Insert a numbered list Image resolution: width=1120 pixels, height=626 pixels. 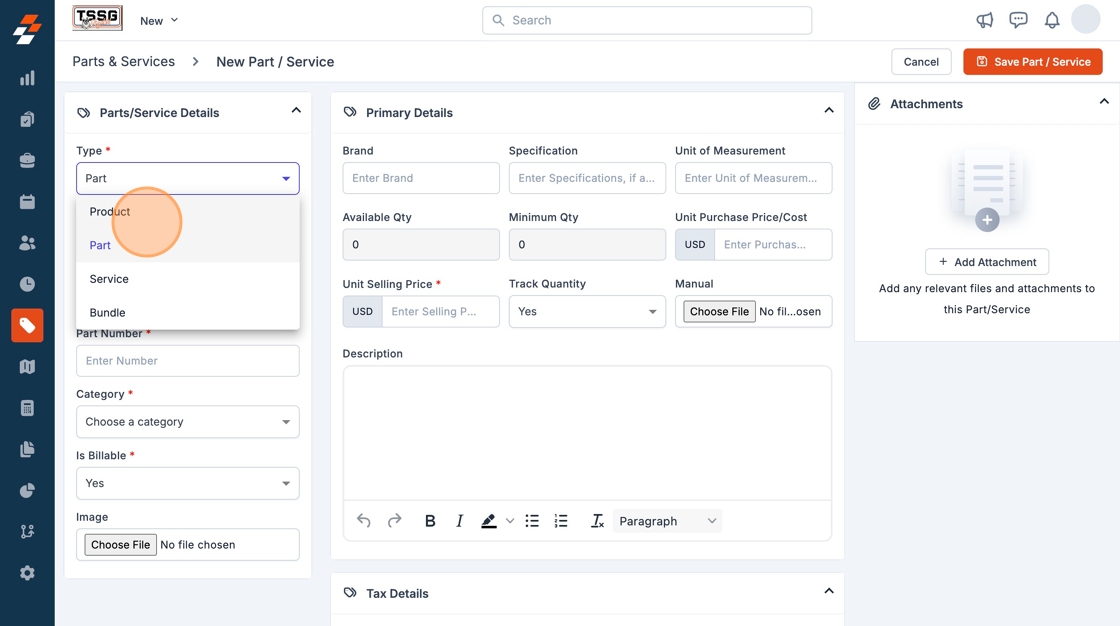(561, 521)
